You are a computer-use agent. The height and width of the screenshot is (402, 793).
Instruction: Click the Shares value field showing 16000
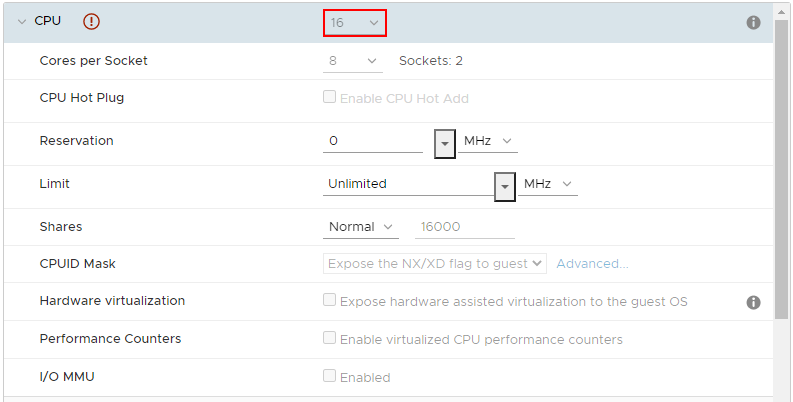465,227
